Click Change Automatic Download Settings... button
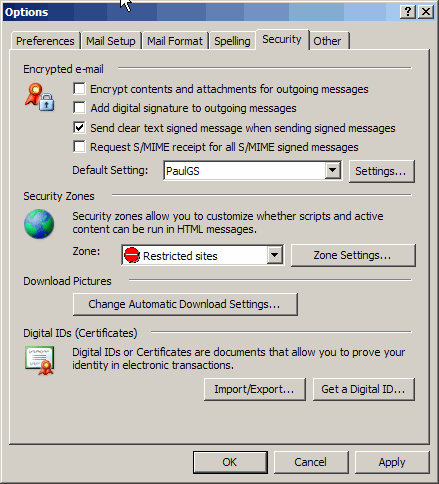 click(185, 304)
